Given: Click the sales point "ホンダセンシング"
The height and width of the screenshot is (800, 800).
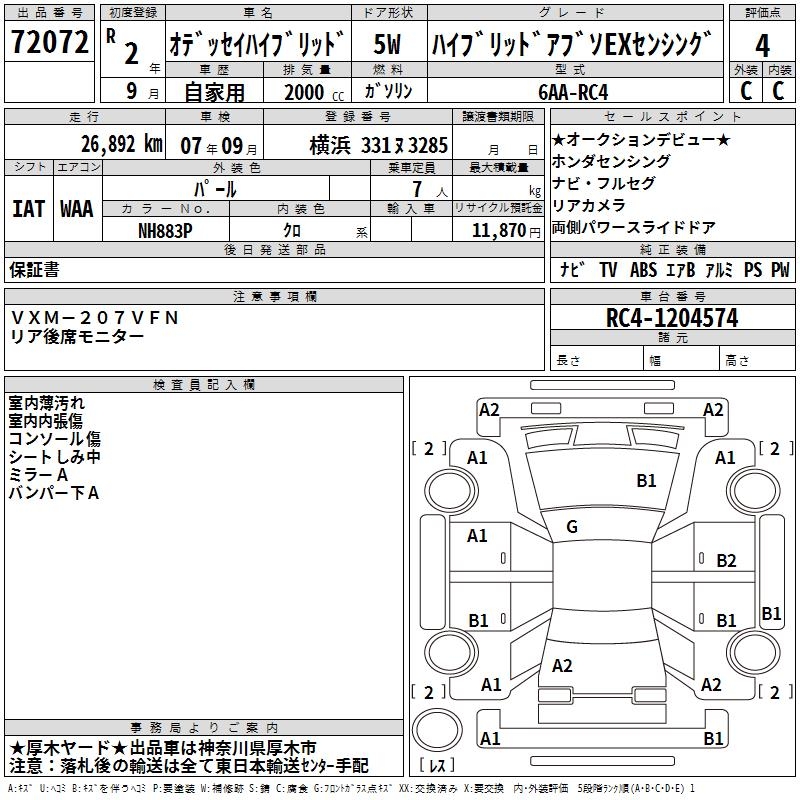Looking at the screenshot, I should pos(611,161).
